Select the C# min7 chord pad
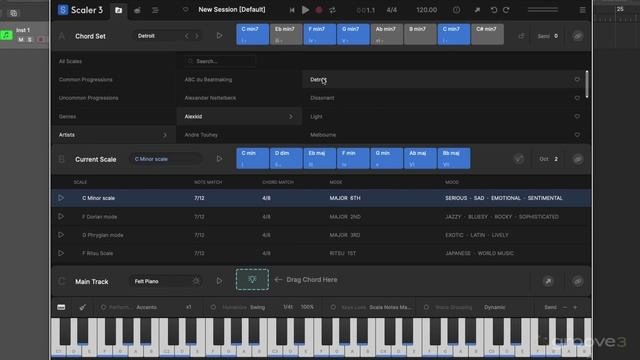This screenshot has height=360, width=640. tap(487, 34)
